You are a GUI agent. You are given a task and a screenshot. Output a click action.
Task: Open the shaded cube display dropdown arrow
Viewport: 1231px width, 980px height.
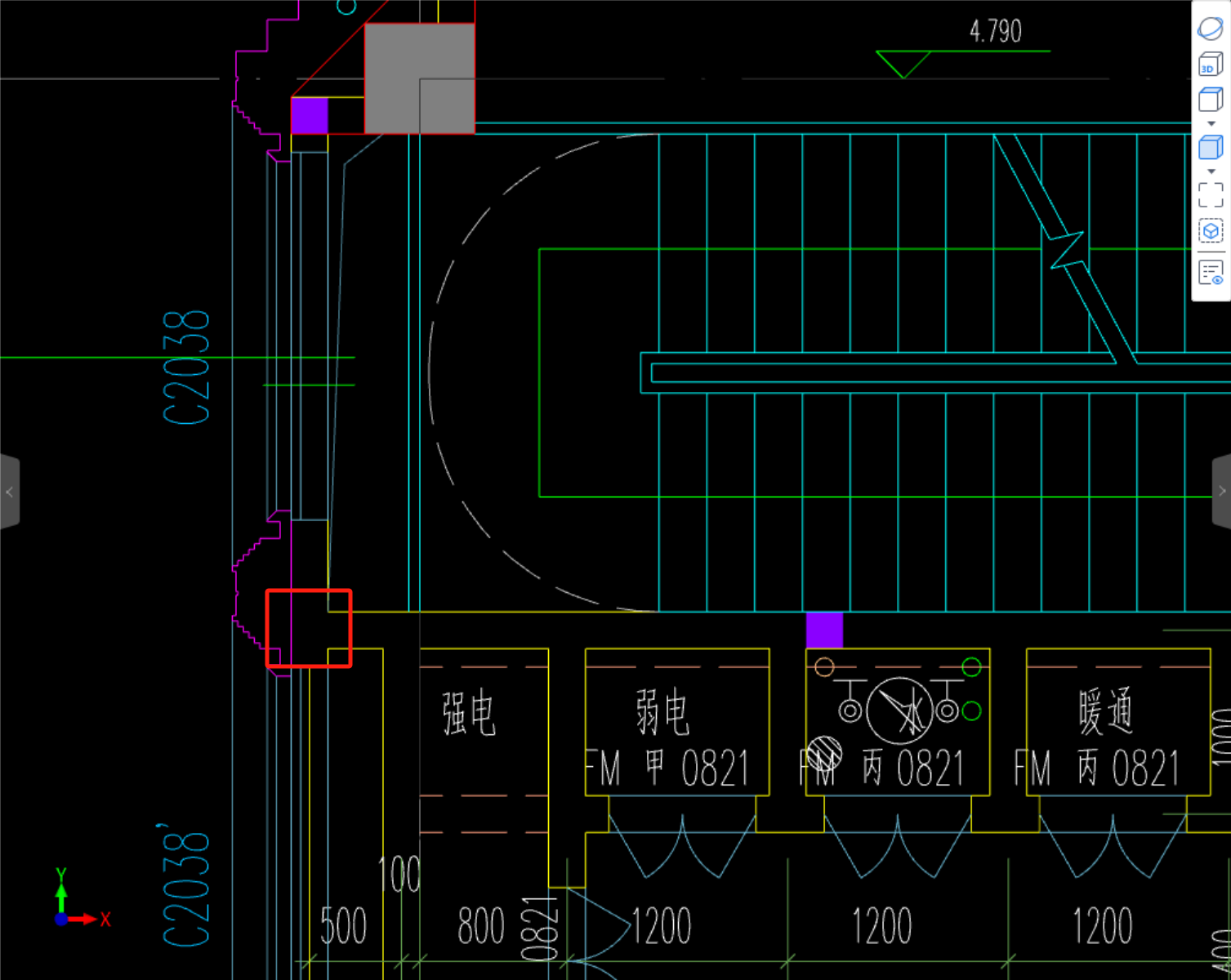point(1211,171)
